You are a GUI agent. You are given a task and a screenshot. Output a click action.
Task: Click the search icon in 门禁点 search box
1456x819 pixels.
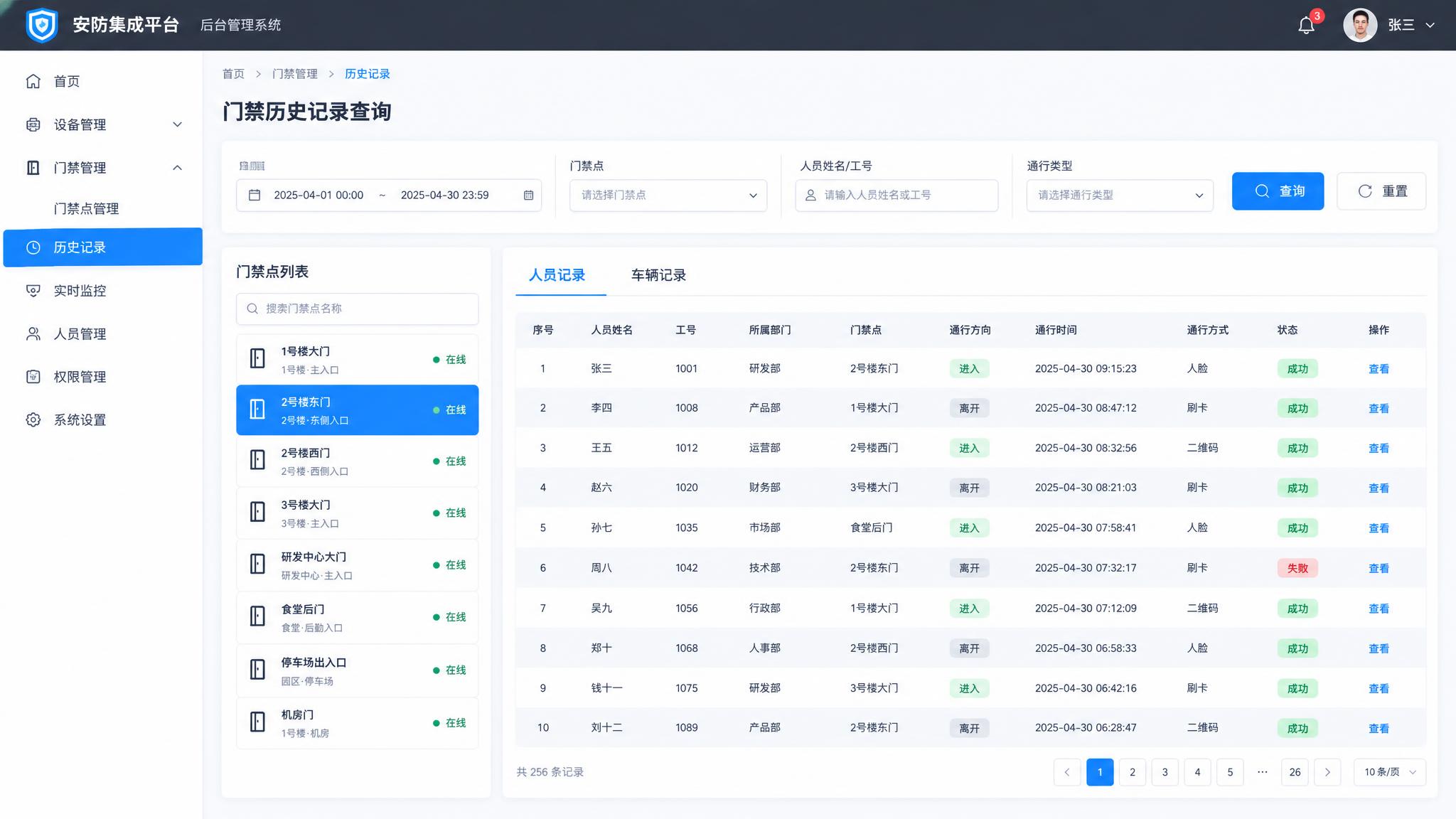252,309
